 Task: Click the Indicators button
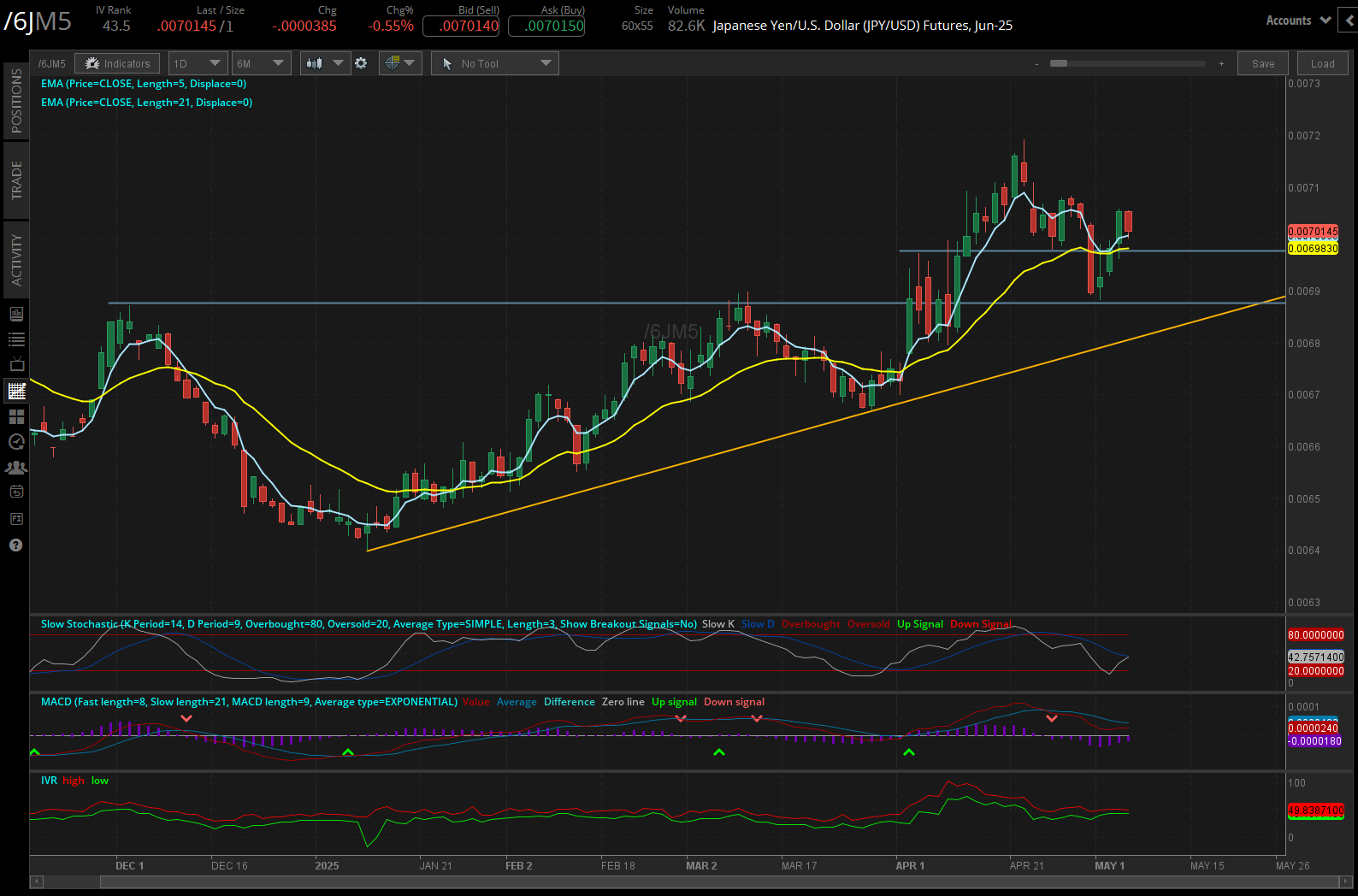coord(117,63)
